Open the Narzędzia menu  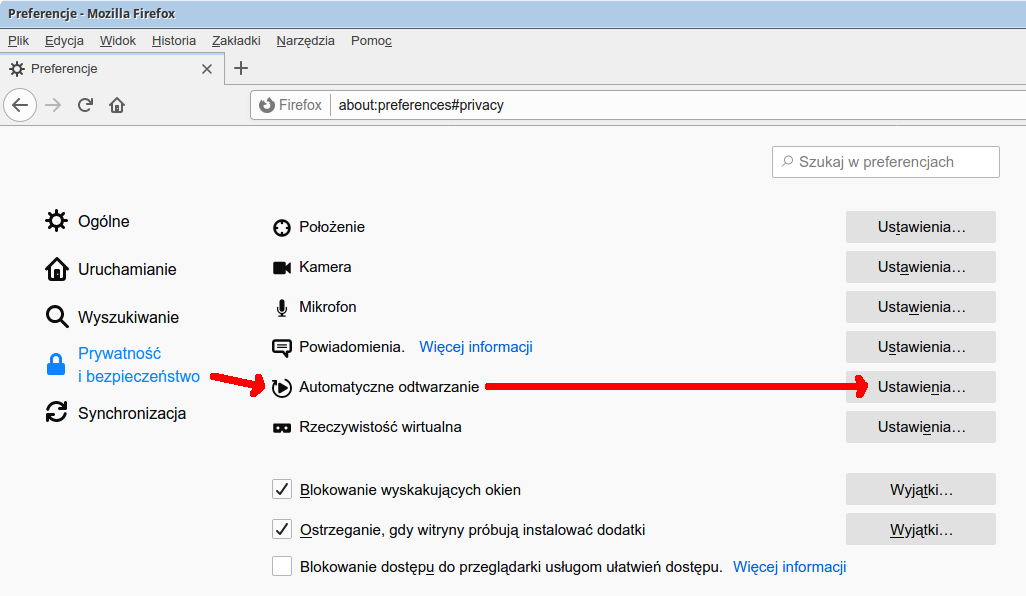click(x=306, y=41)
